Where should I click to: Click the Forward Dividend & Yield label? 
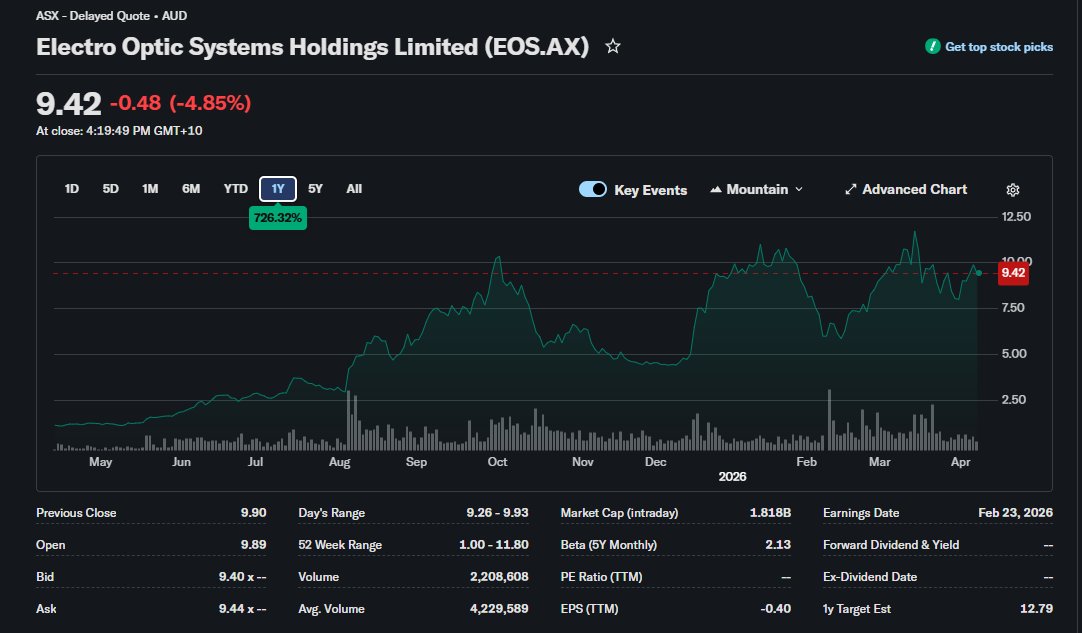891,545
